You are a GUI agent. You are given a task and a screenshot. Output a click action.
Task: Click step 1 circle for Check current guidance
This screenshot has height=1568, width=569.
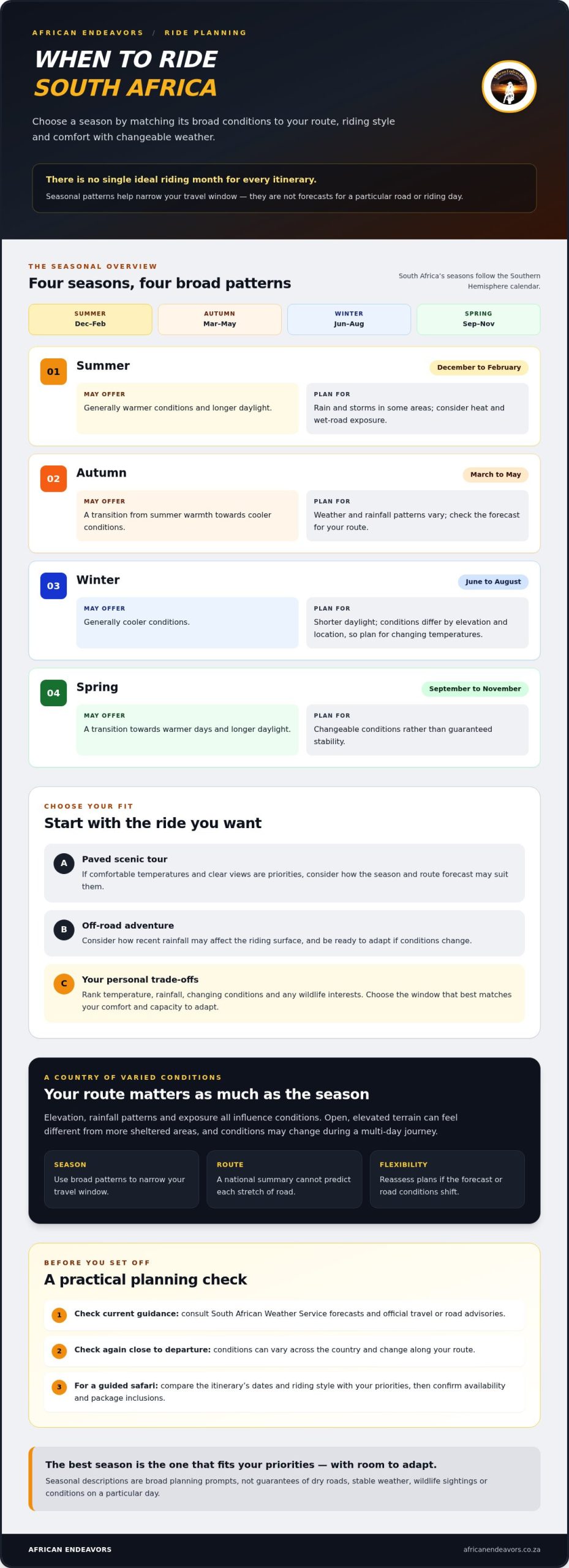(59, 1314)
